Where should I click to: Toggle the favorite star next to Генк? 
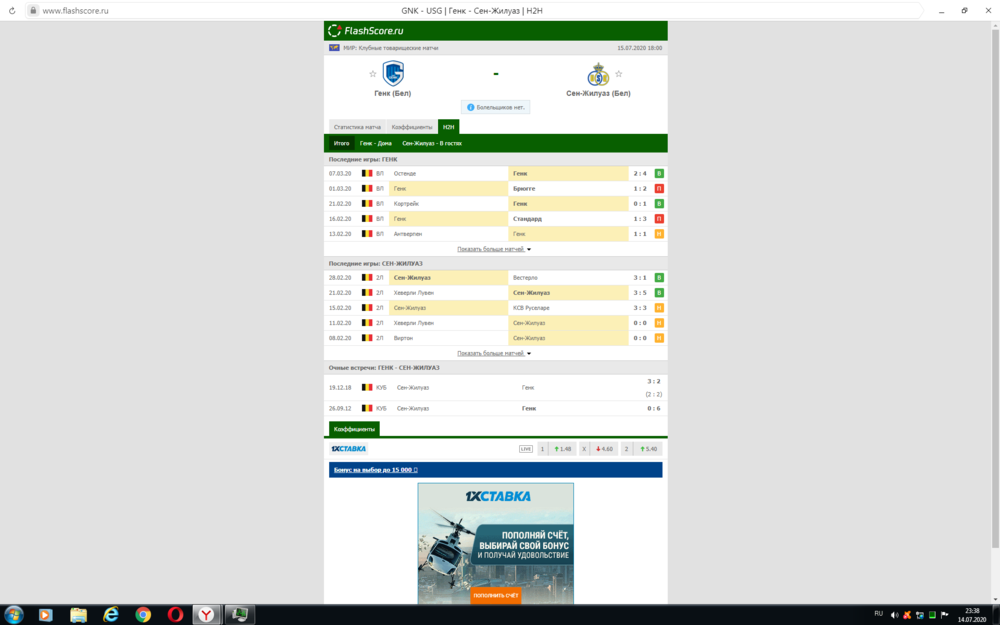click(x=373, y=74)
